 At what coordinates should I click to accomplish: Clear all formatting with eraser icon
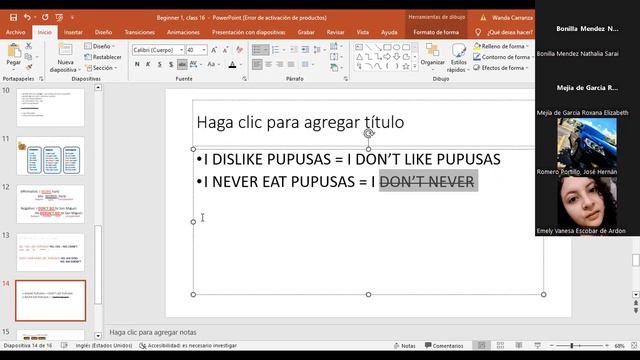click(240, 50)
